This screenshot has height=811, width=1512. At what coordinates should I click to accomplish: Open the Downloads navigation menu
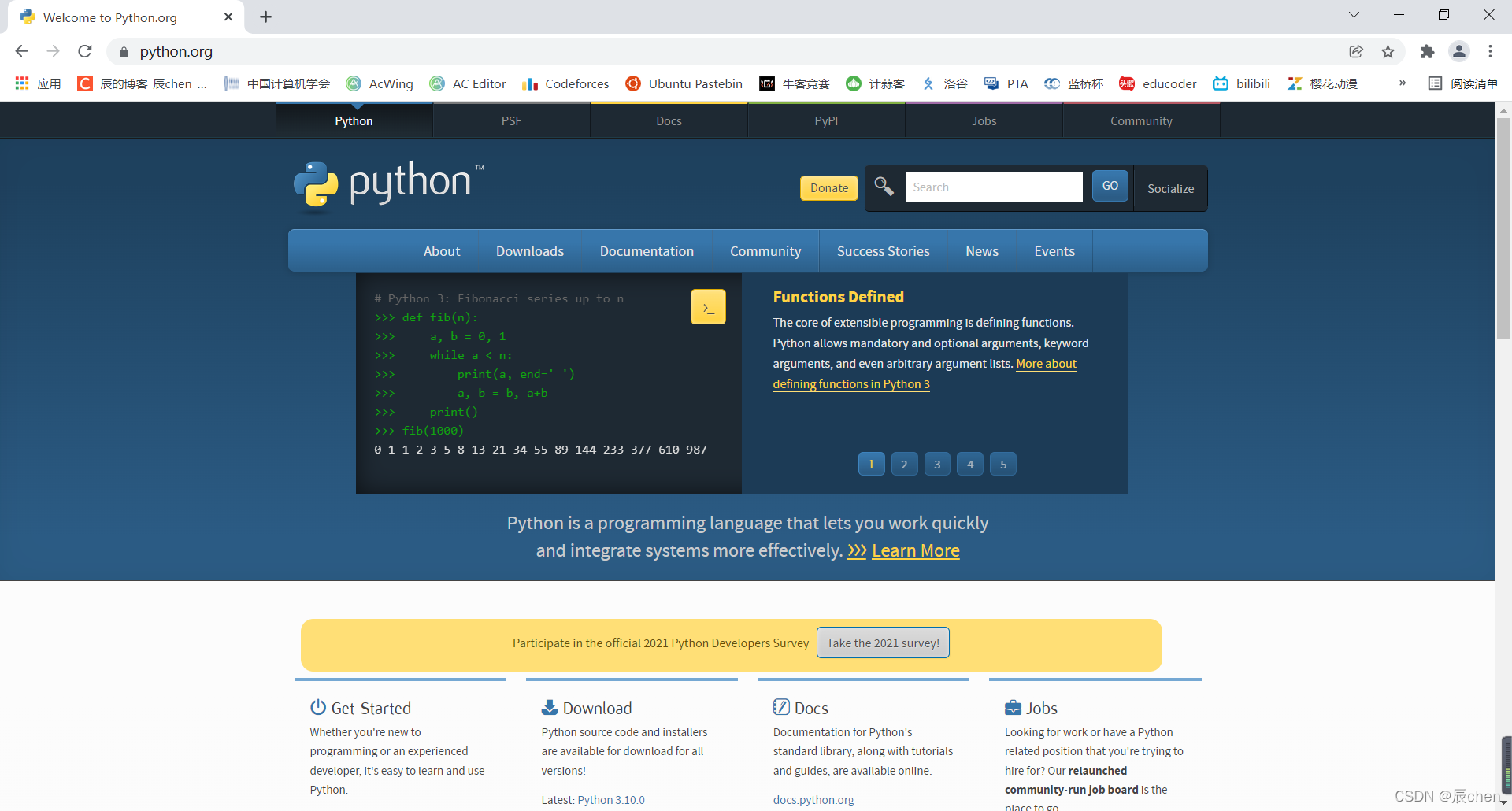click(x=530, y=251)
